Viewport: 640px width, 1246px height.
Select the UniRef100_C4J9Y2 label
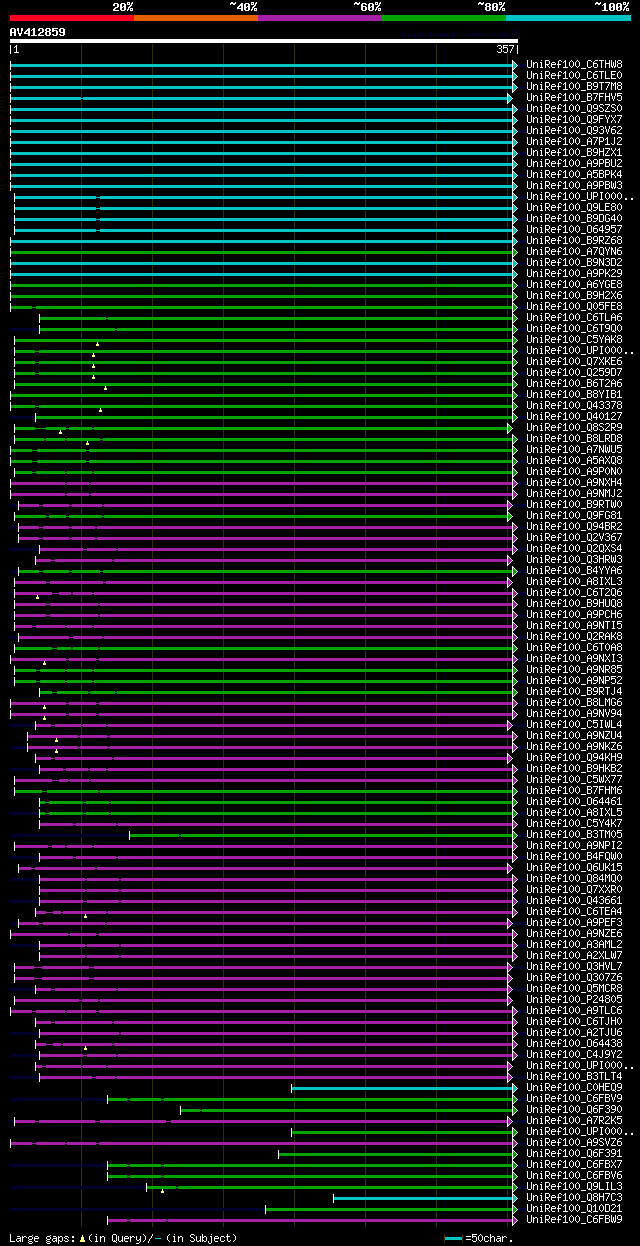(575, 1054)
